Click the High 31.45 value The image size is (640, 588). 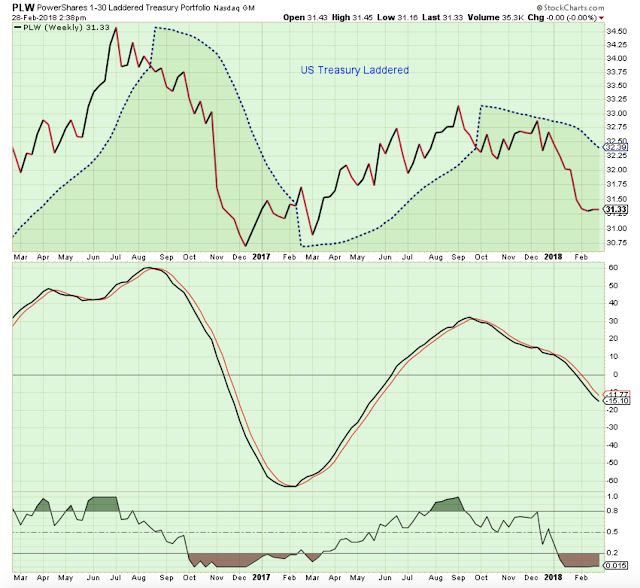pyautogui.click(x=352, y=18)
